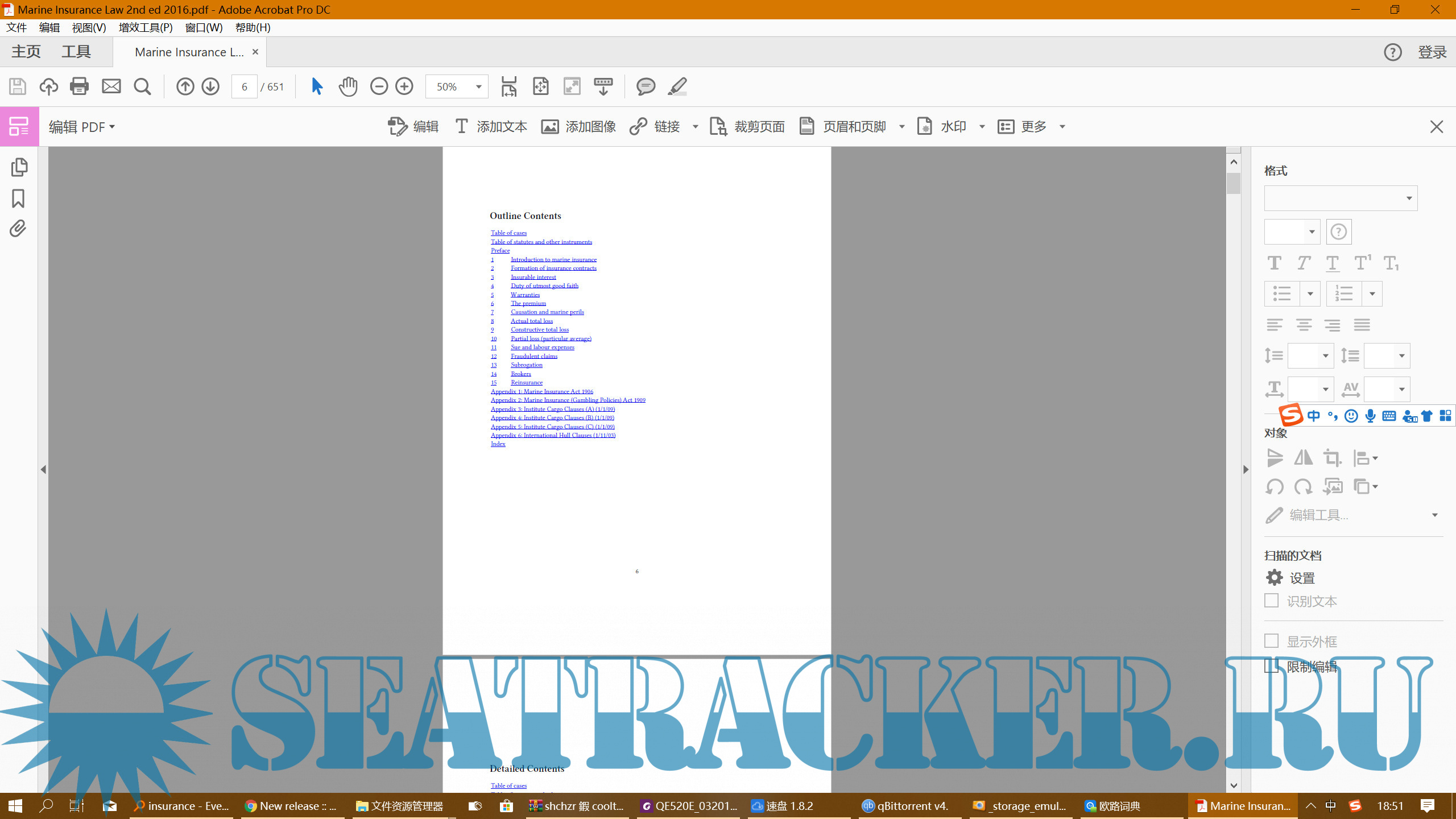This screenshot has width=1456, height=819.
Task: Select the Crop Pages tool
Action: (x=747, y=126)
